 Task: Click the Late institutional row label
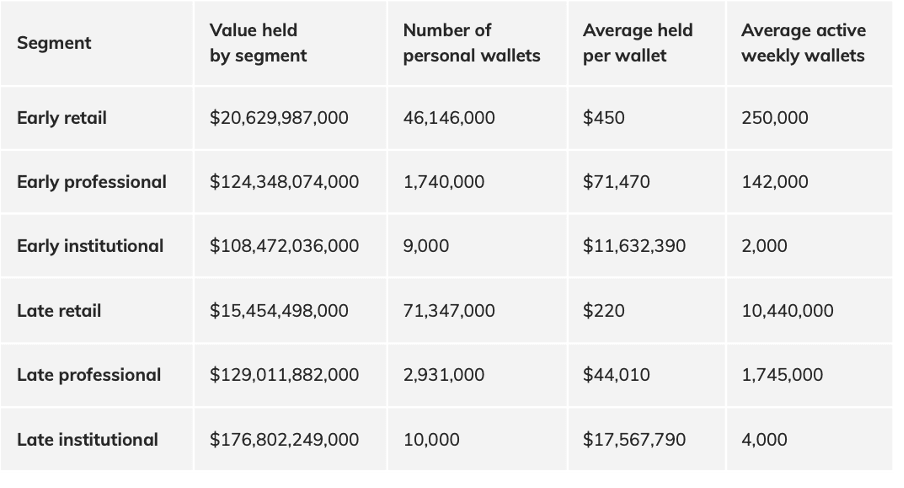point(87,439)
